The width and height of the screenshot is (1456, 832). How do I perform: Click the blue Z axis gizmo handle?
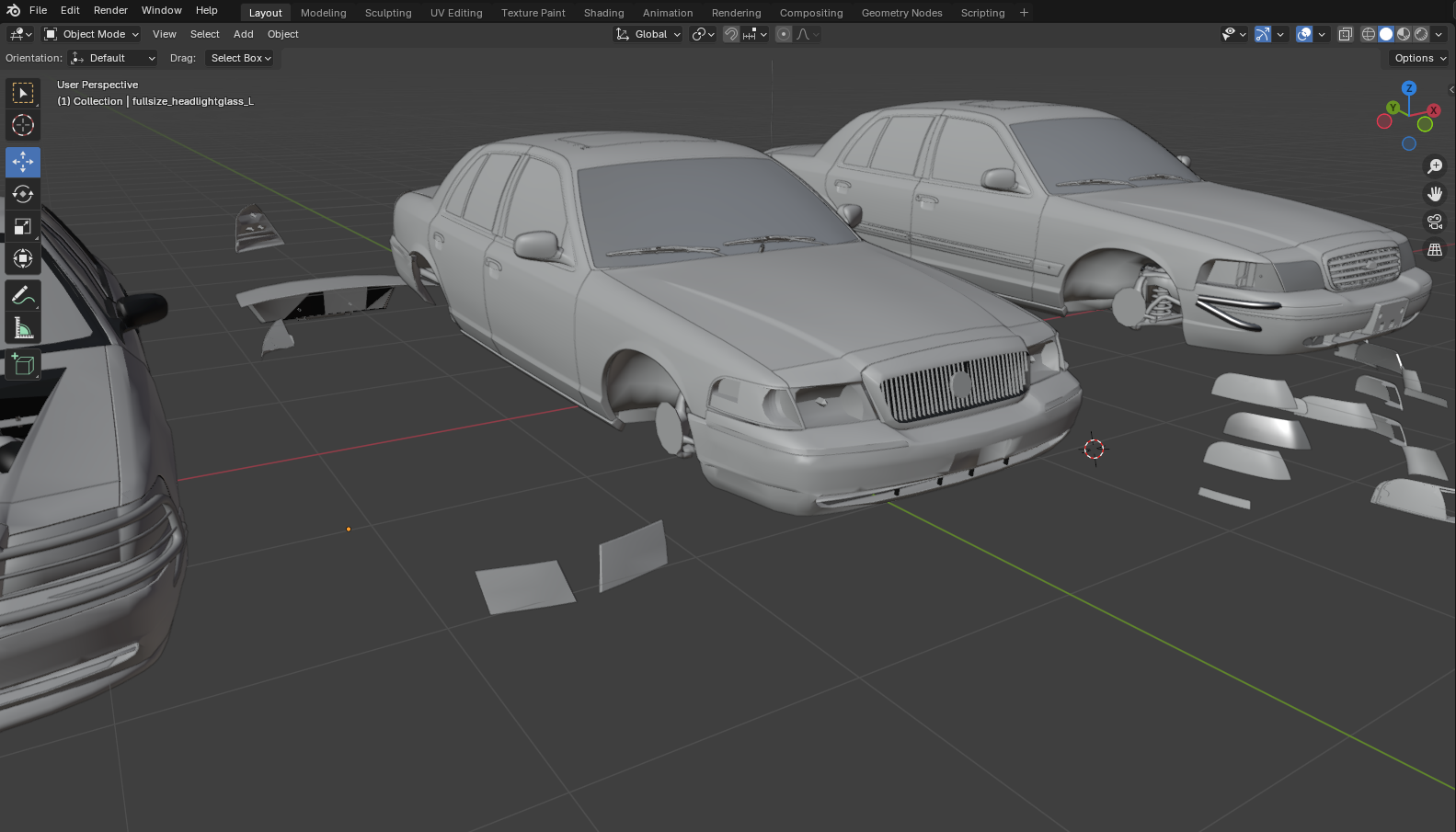(x=1408, y=88)
